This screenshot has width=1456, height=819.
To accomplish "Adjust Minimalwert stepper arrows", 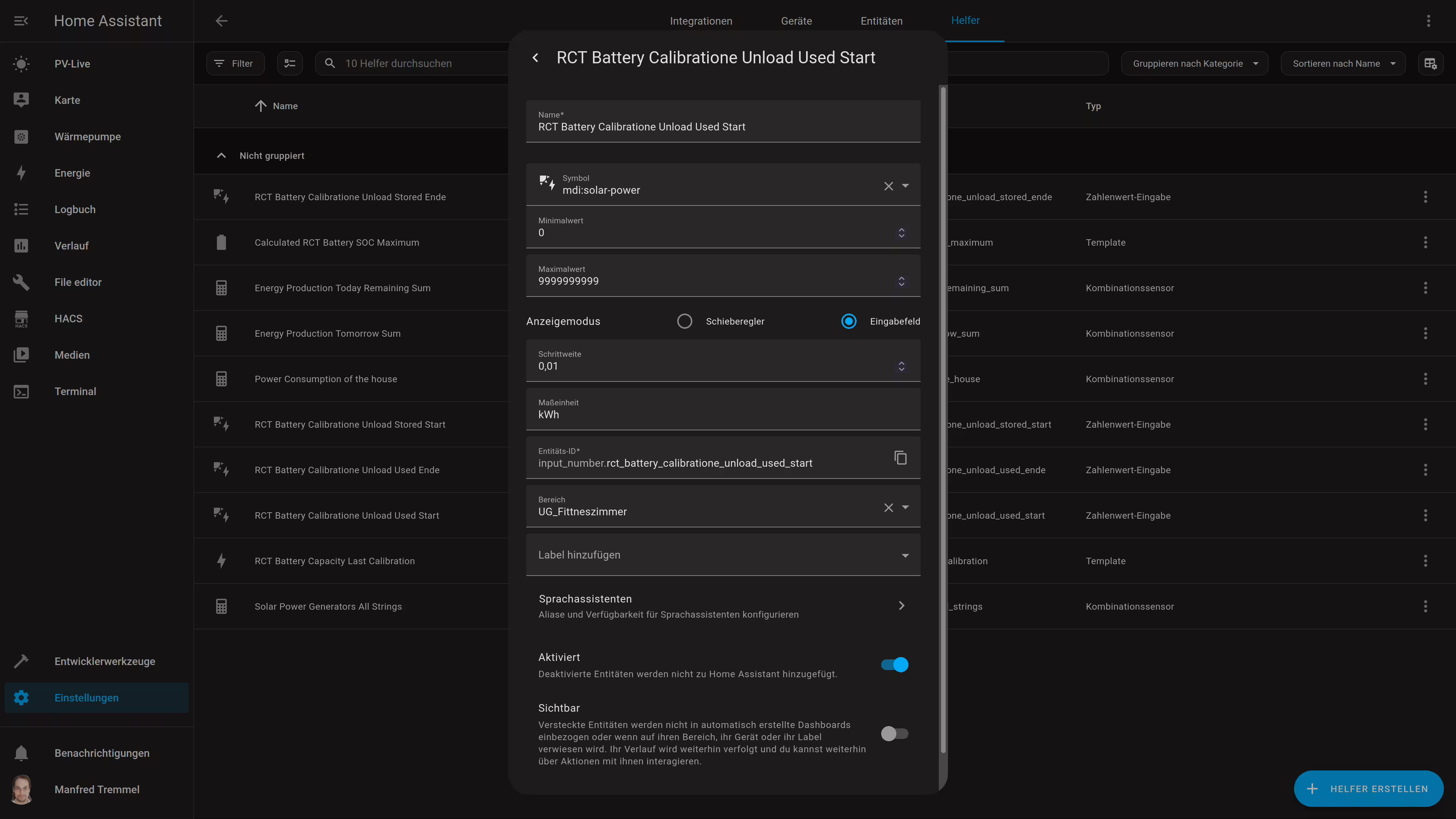I will click(x=902, y=233).
